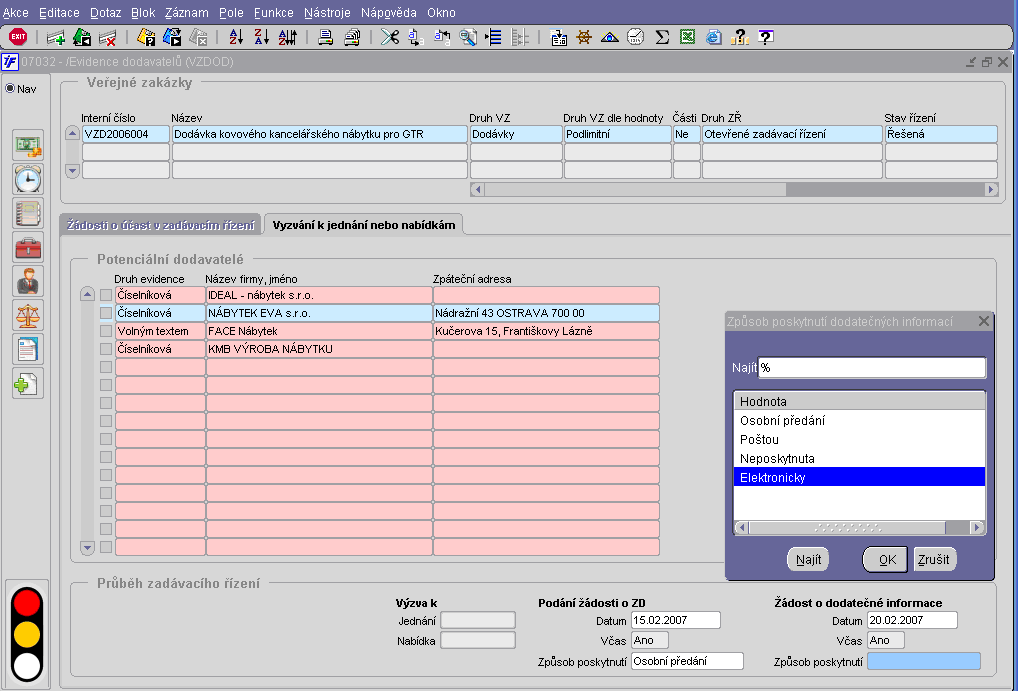Check the box for FACE Nábytek

pyautogui.click(x=106, y=331)
